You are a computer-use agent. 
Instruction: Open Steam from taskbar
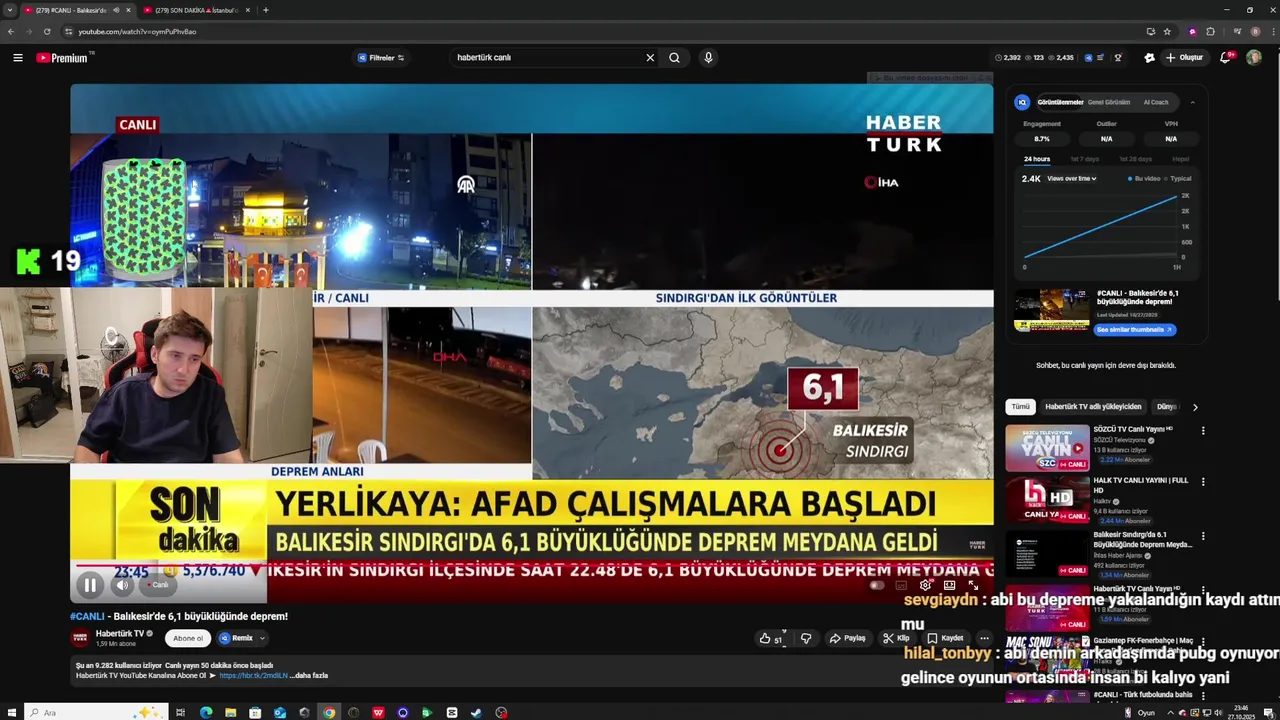476,712
